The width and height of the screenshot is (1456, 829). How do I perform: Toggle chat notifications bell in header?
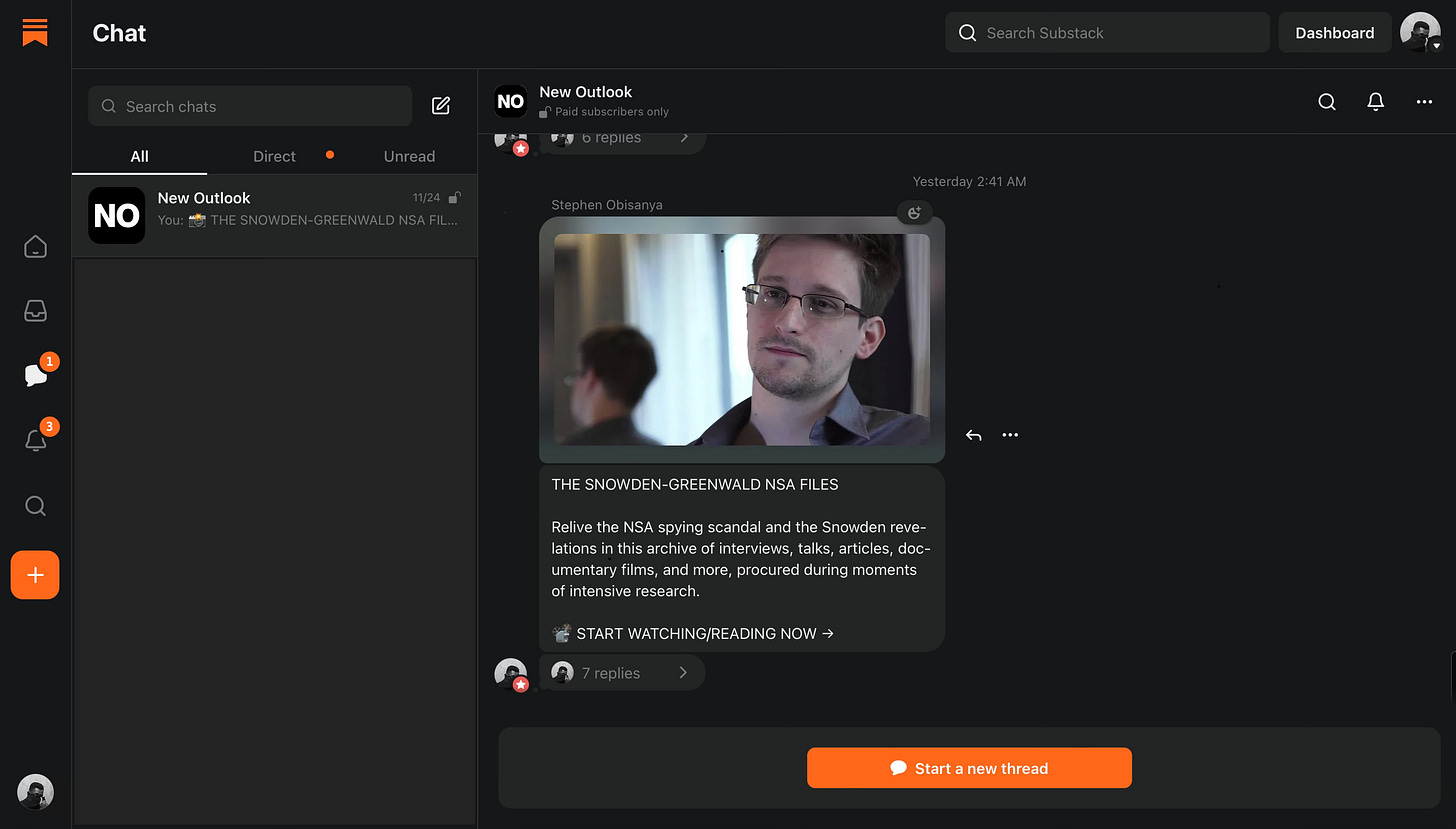[x=1376, y=101]
